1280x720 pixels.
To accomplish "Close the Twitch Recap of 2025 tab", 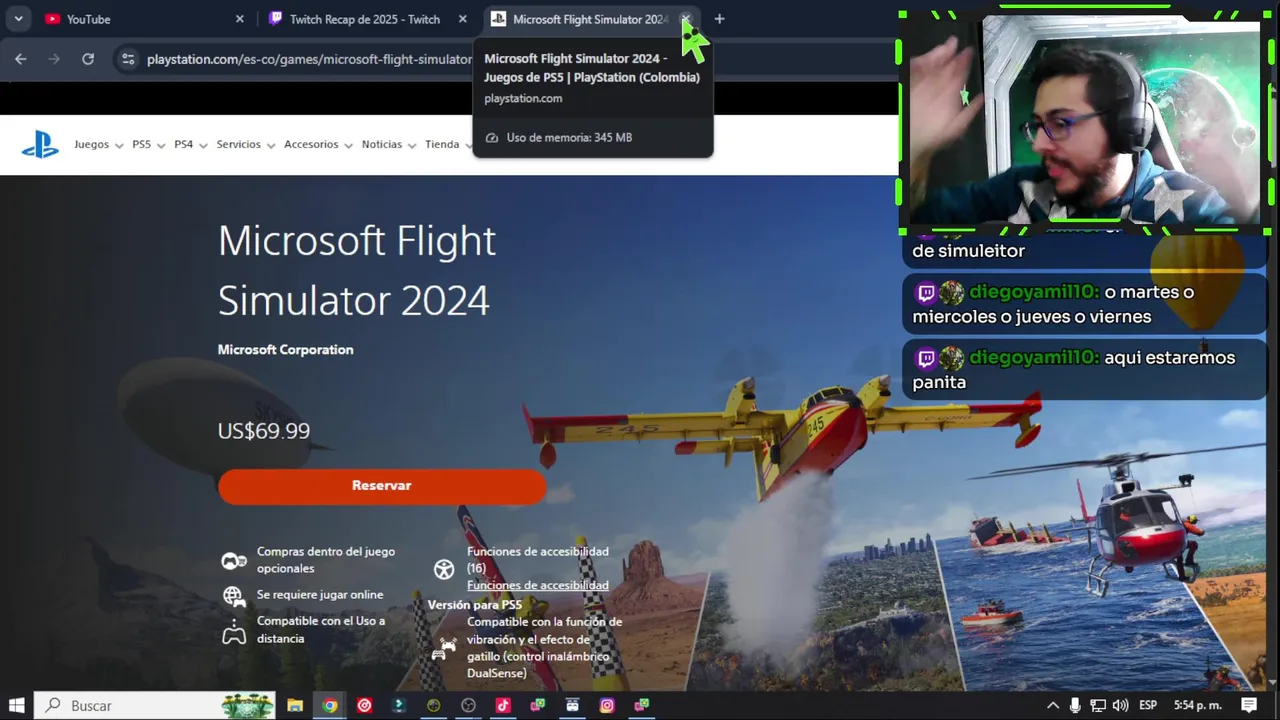I will [x=462, y=19].
